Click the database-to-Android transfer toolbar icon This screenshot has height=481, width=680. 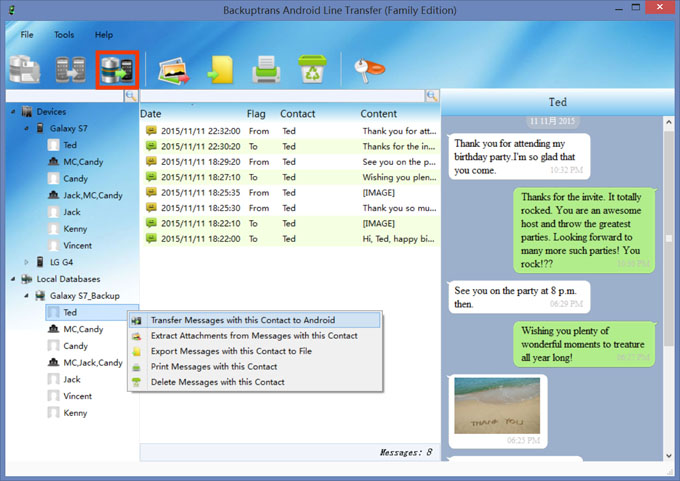(x=117, y=70)
